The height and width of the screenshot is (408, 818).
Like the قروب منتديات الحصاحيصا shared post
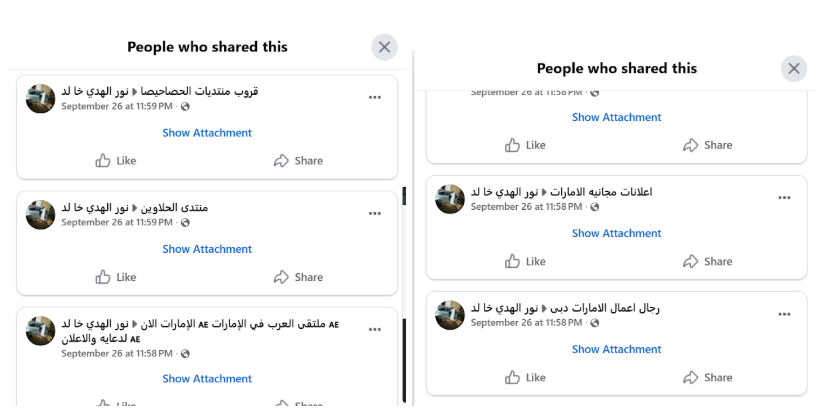(116, 161)
